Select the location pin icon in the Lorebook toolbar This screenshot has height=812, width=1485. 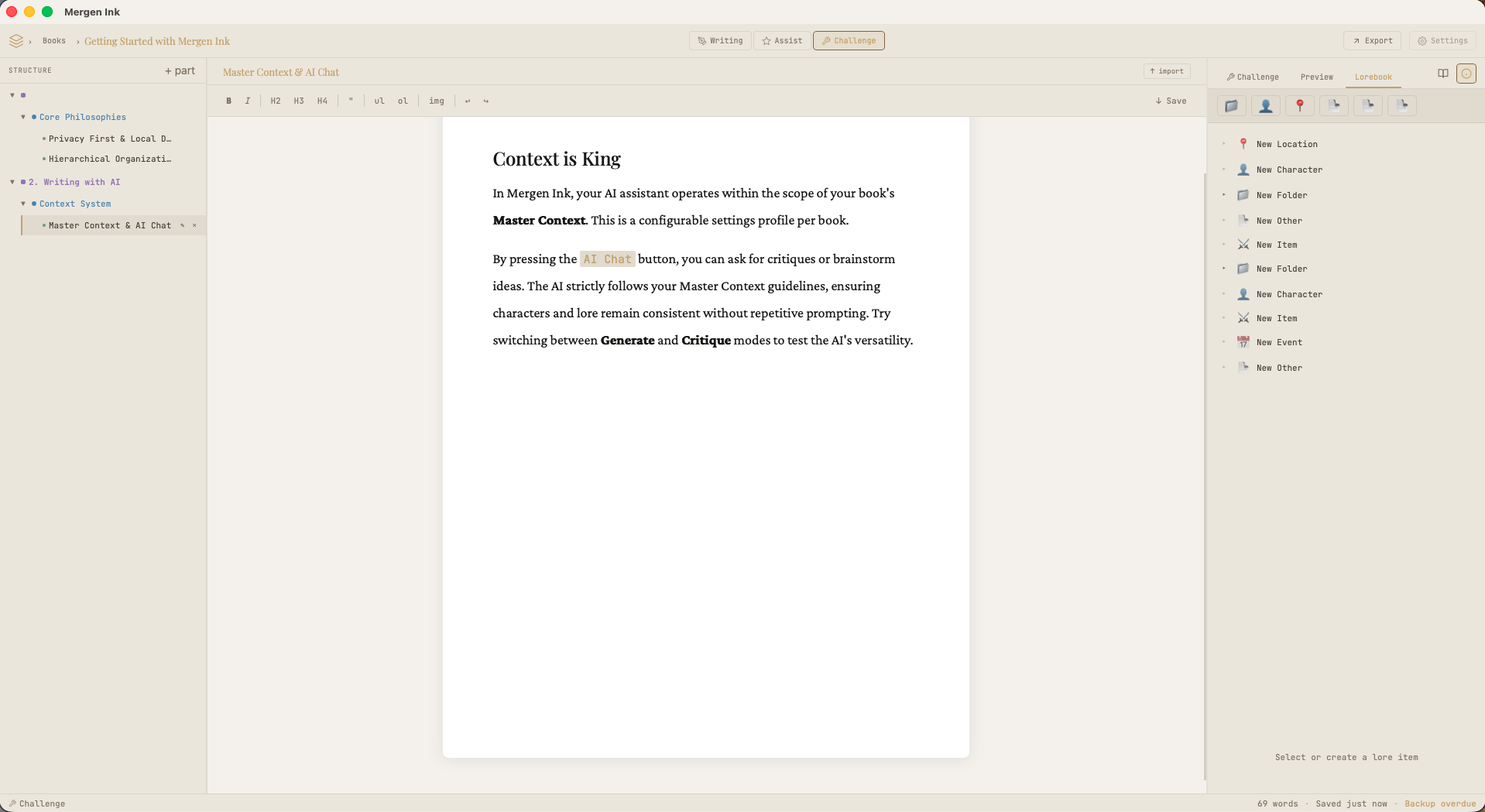tap(1299, 106)
